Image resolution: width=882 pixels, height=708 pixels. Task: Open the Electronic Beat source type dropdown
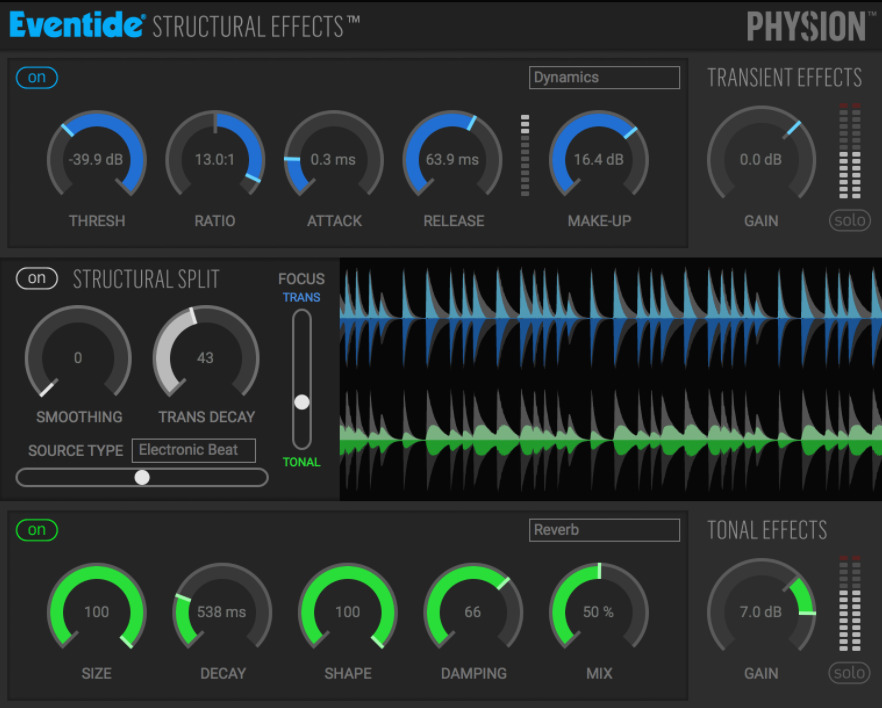(194, 450)
